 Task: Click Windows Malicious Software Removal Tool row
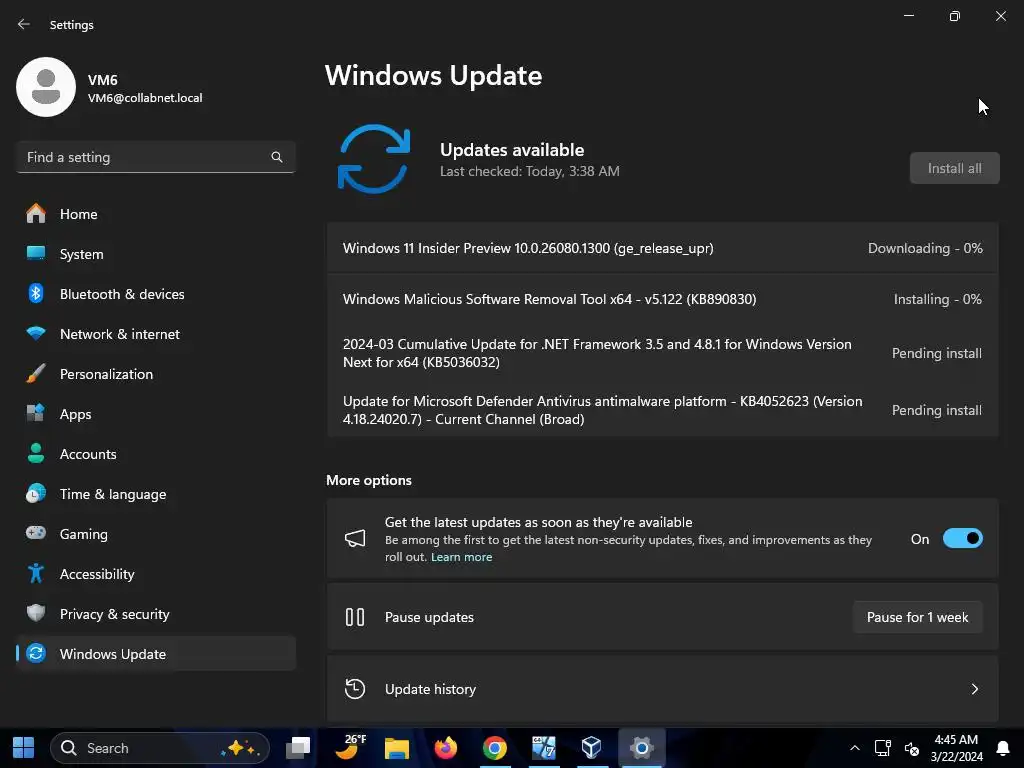662,299
